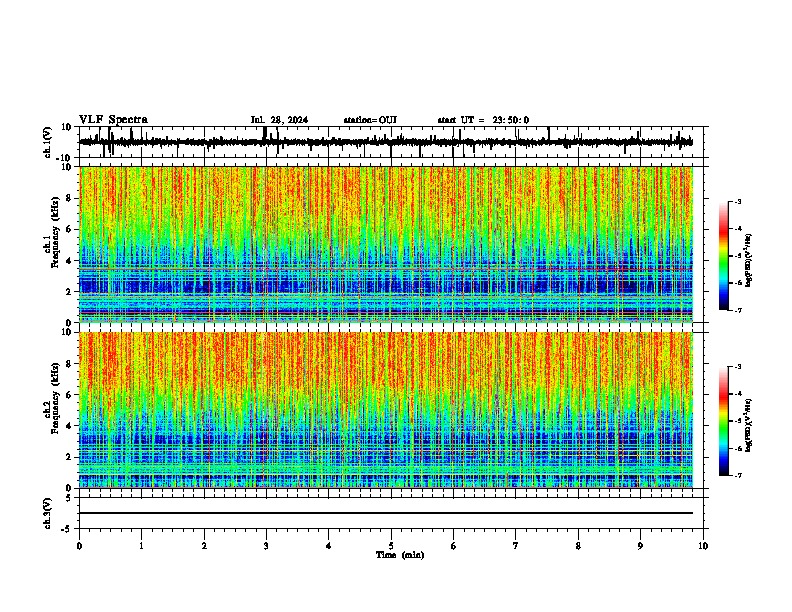Click the ch.1 voltage waveform trace
This screenshot has width=792, height=612.
(x=385, y=142)
